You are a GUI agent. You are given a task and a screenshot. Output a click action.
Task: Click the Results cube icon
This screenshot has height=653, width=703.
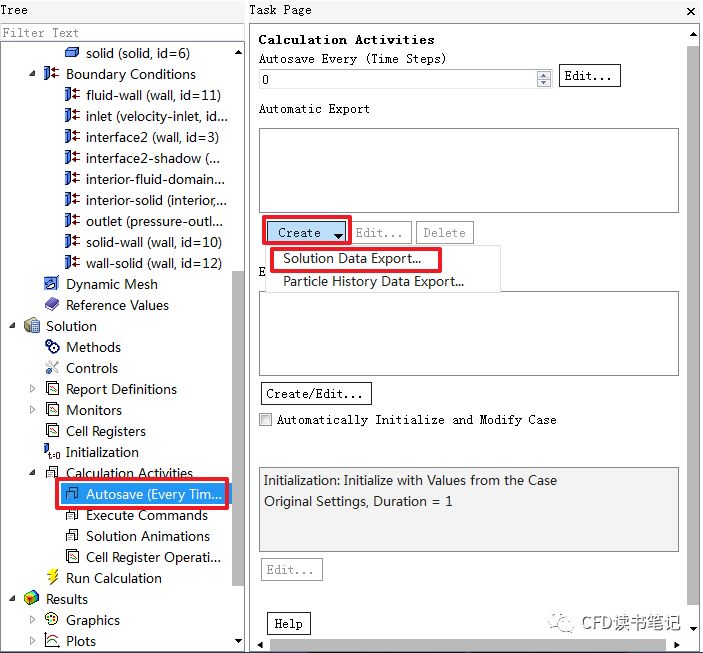point(32,598)
